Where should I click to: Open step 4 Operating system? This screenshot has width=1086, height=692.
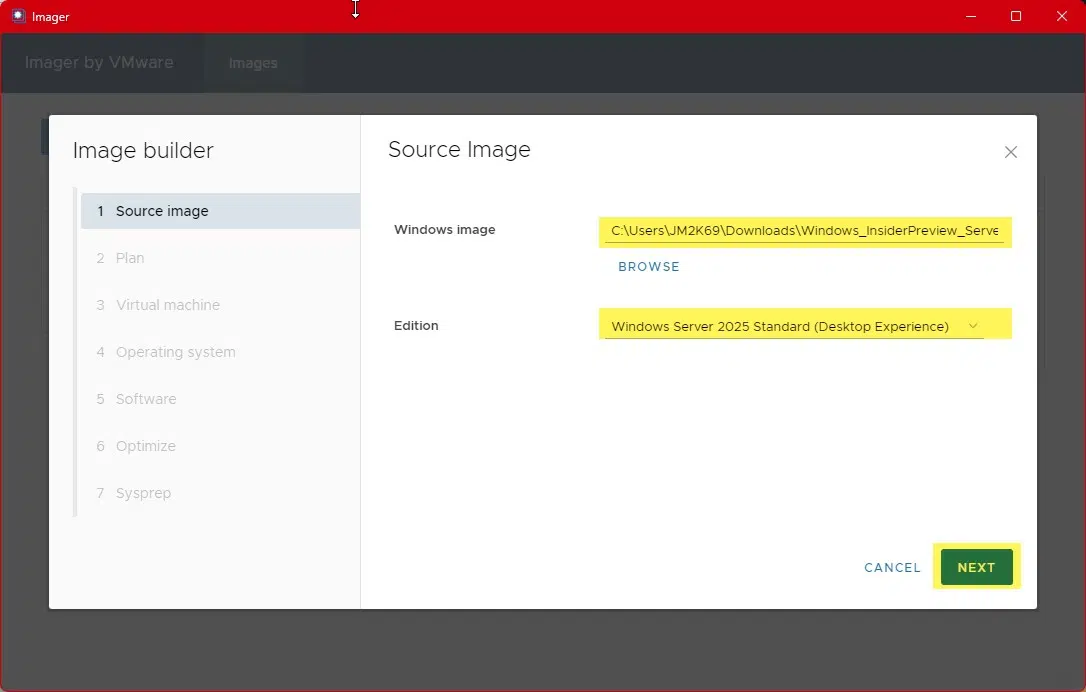tap(175, 352)
